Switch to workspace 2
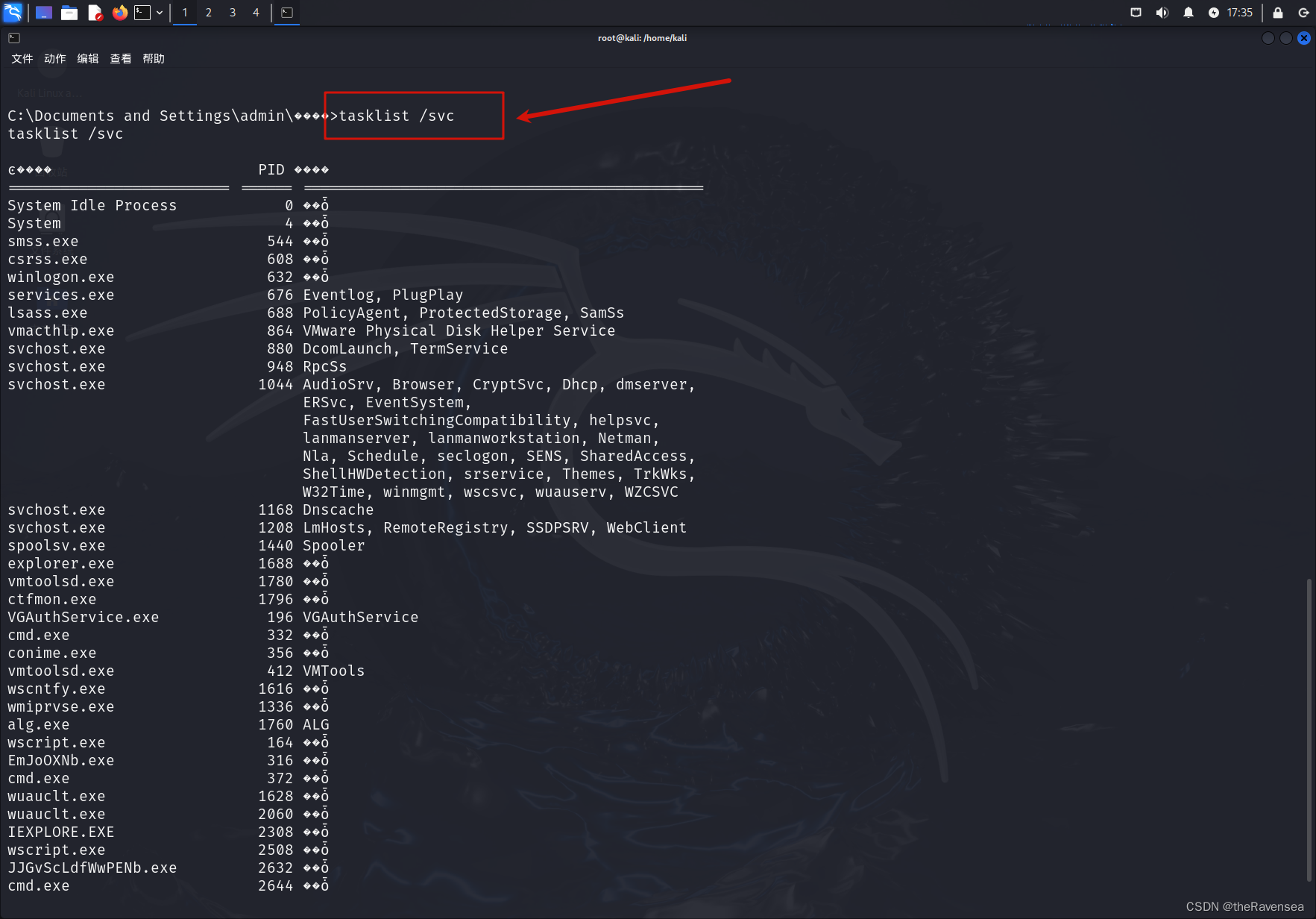This screenshot has width=1316, height=919. [209, 13]
